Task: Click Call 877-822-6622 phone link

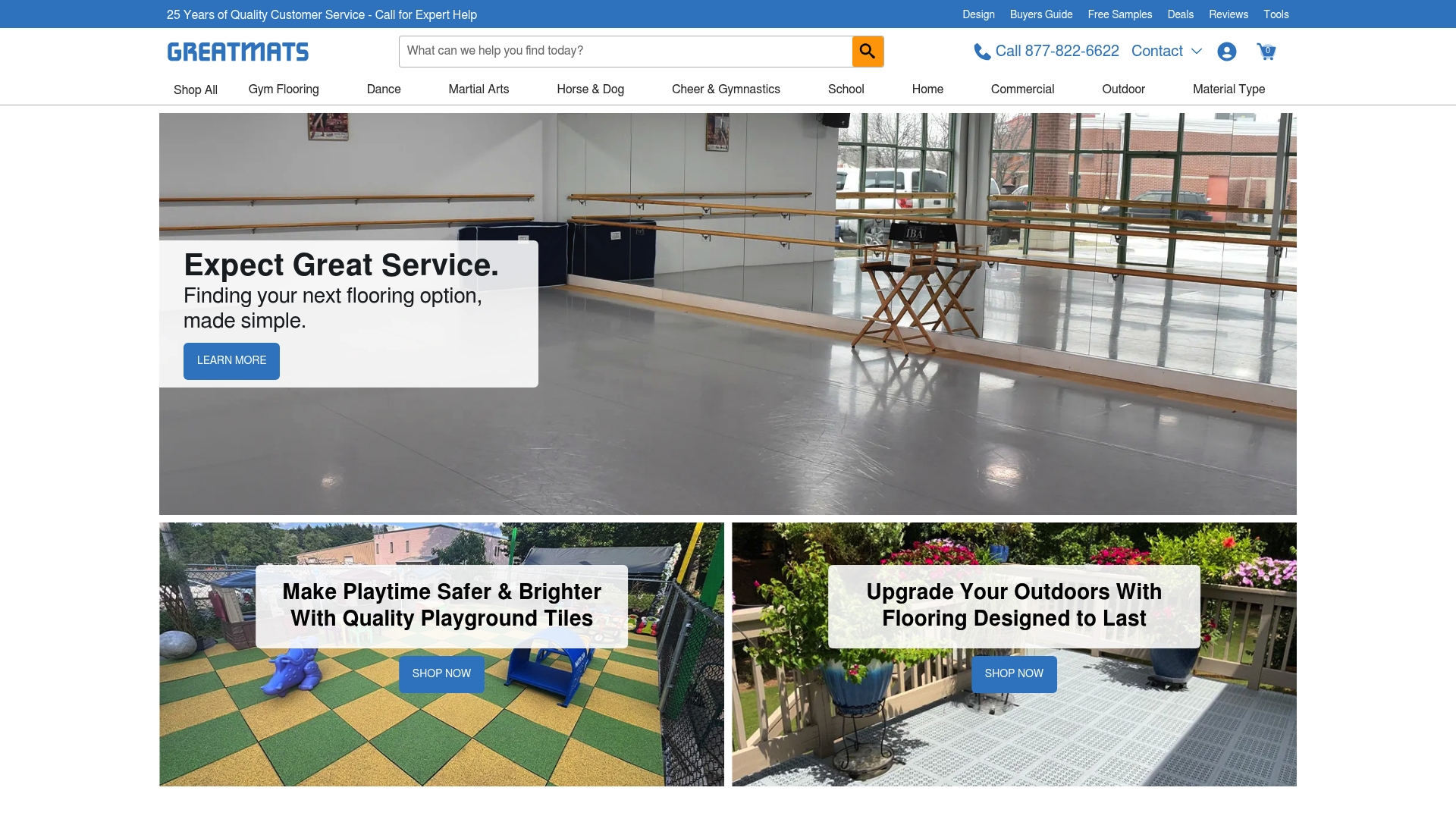Action: click(x=1058, y=51)
